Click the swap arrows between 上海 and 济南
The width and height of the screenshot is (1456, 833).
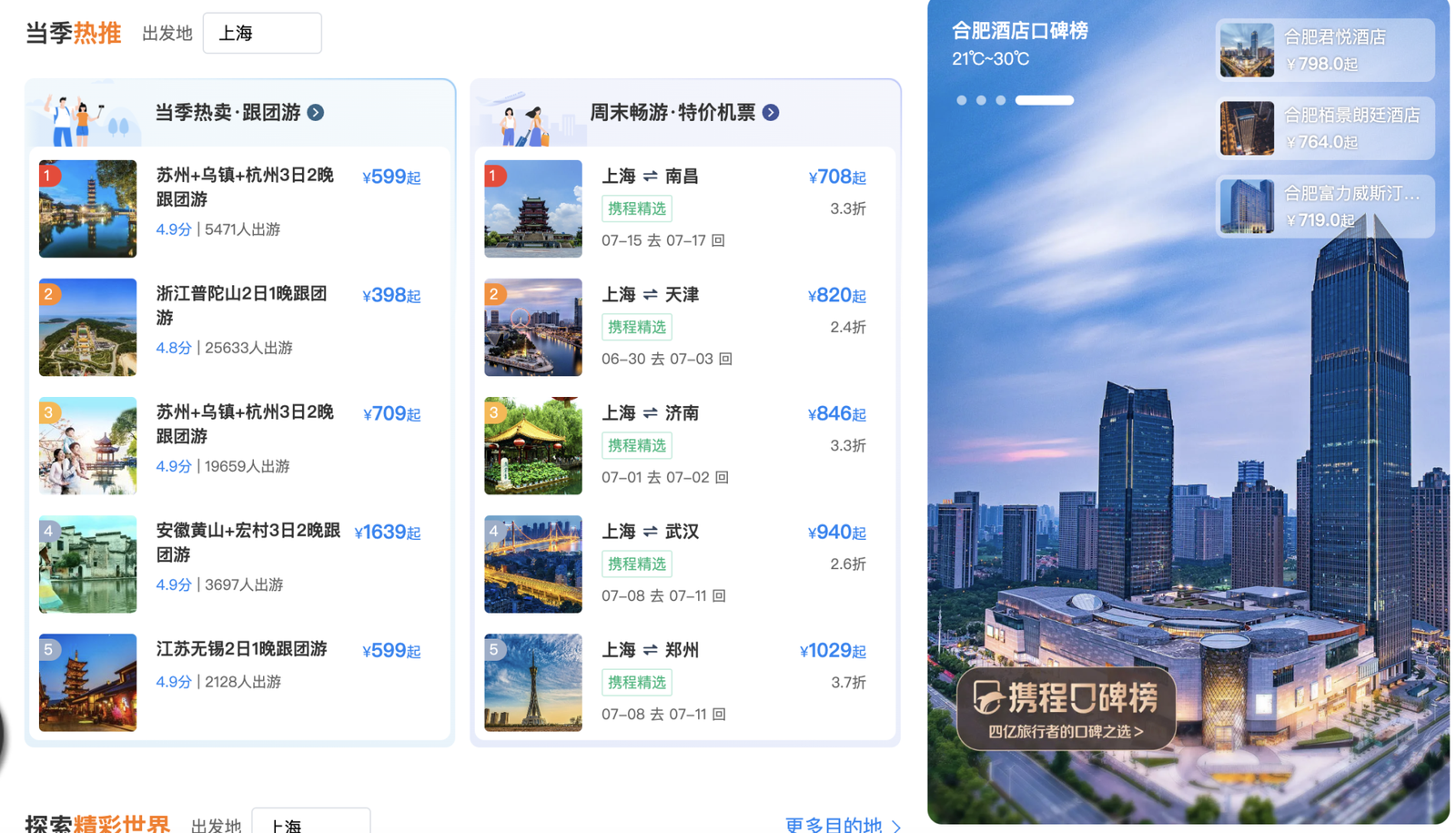point(649,412)
